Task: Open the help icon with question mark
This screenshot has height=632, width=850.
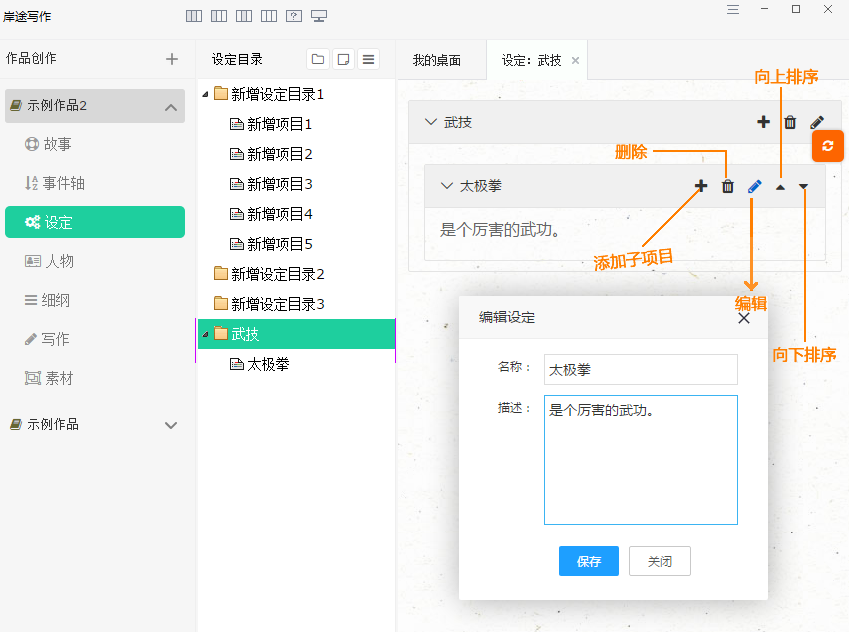Action: [294, 16]
